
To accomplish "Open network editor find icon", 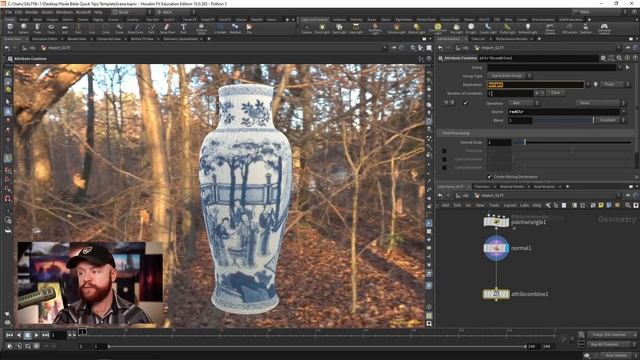I will point(627,205).
